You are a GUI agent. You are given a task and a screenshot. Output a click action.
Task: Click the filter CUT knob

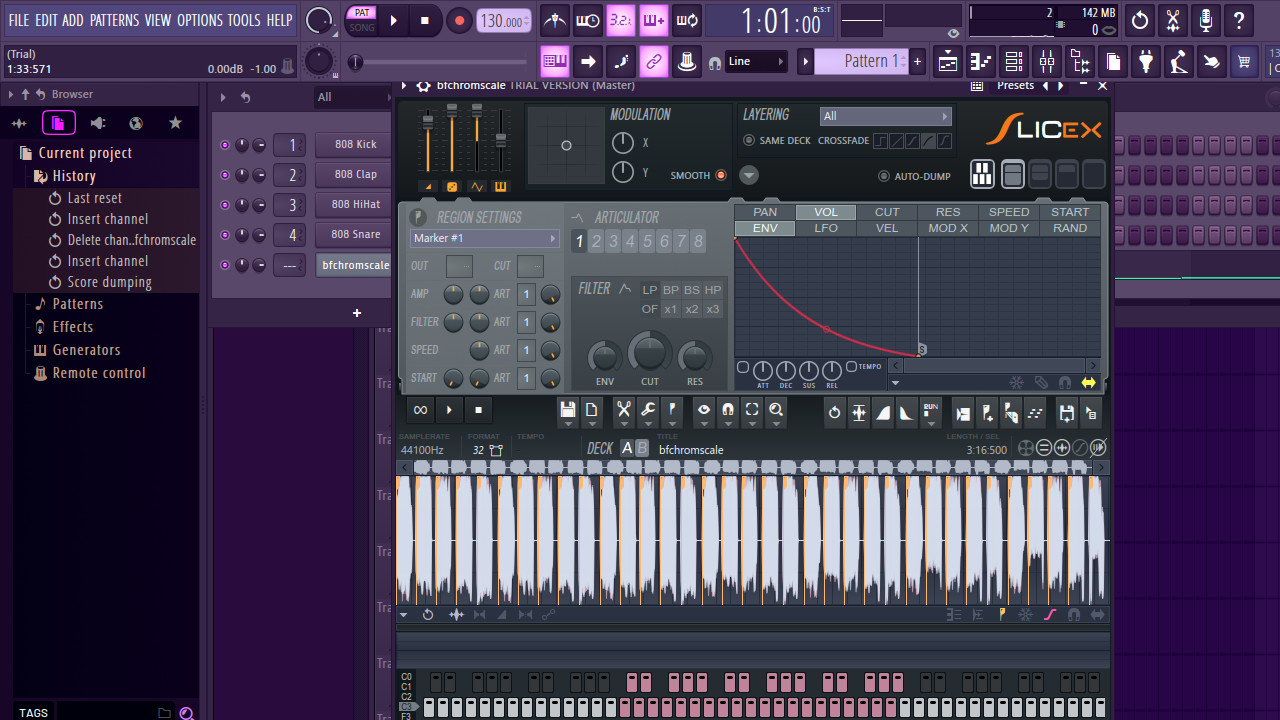click(x=650, y=353)
